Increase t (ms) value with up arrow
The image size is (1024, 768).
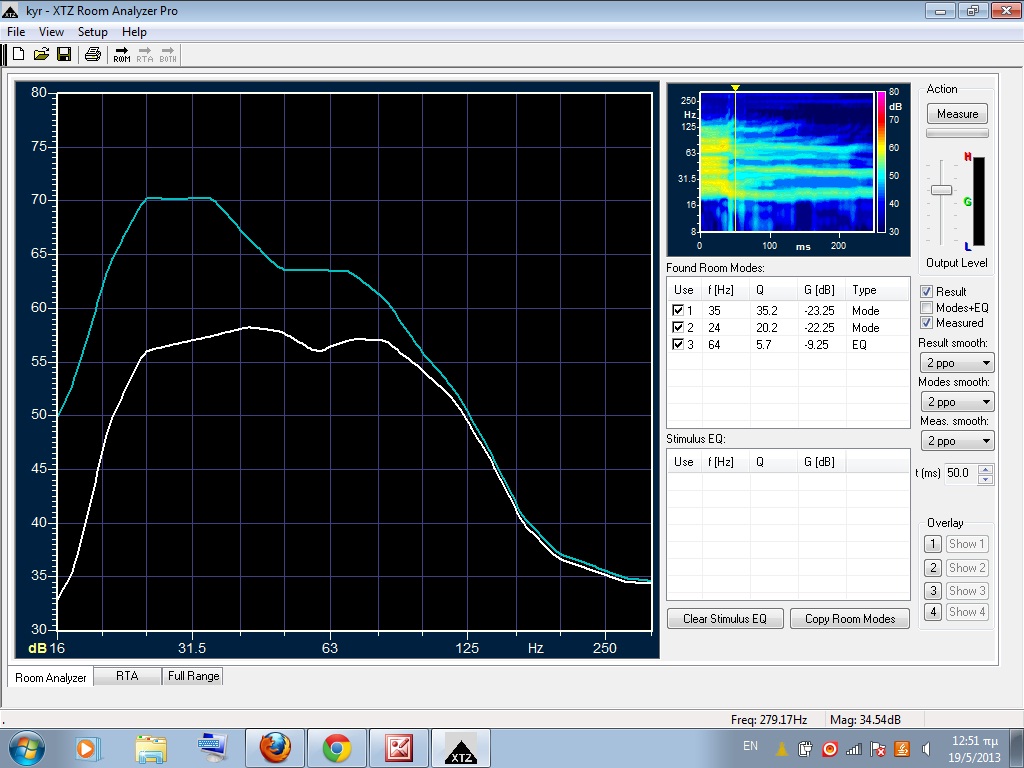pos(986,468)
